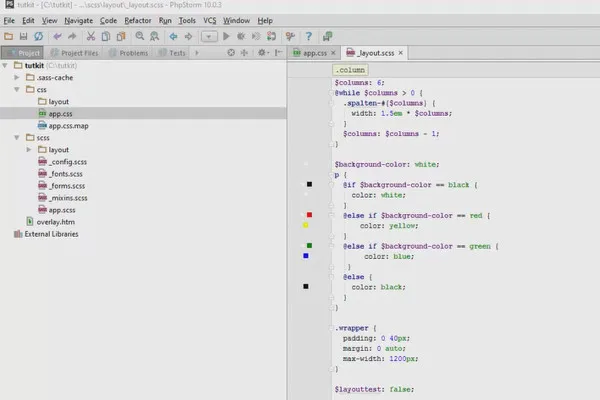Viewport: 600px width, 400px height.
Task: Click the toolbar icon right of Help
Action: [328, 36]
